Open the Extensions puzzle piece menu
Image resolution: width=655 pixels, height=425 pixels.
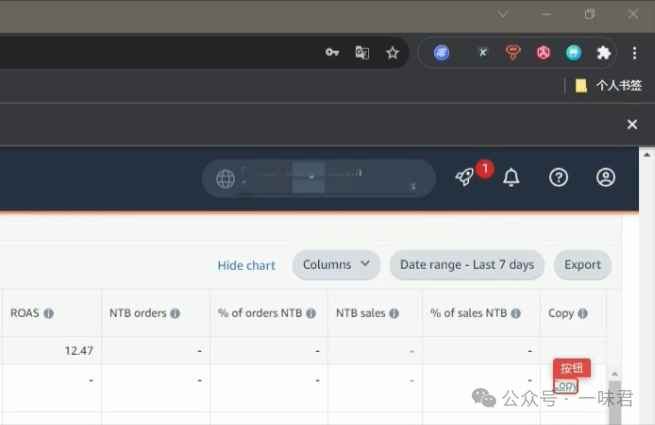tap(604, 53)
